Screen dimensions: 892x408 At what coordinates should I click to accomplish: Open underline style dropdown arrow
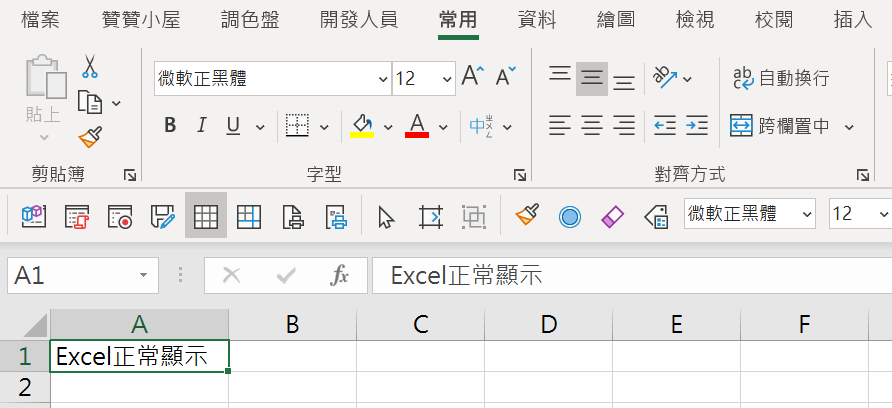(x=261, y=127)
